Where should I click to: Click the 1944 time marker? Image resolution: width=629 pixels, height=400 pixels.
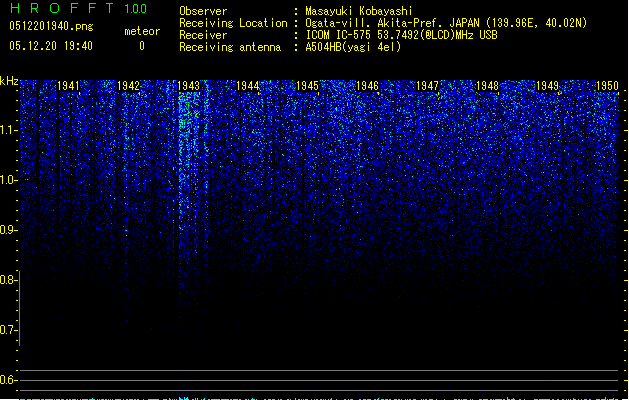point(248,86)
